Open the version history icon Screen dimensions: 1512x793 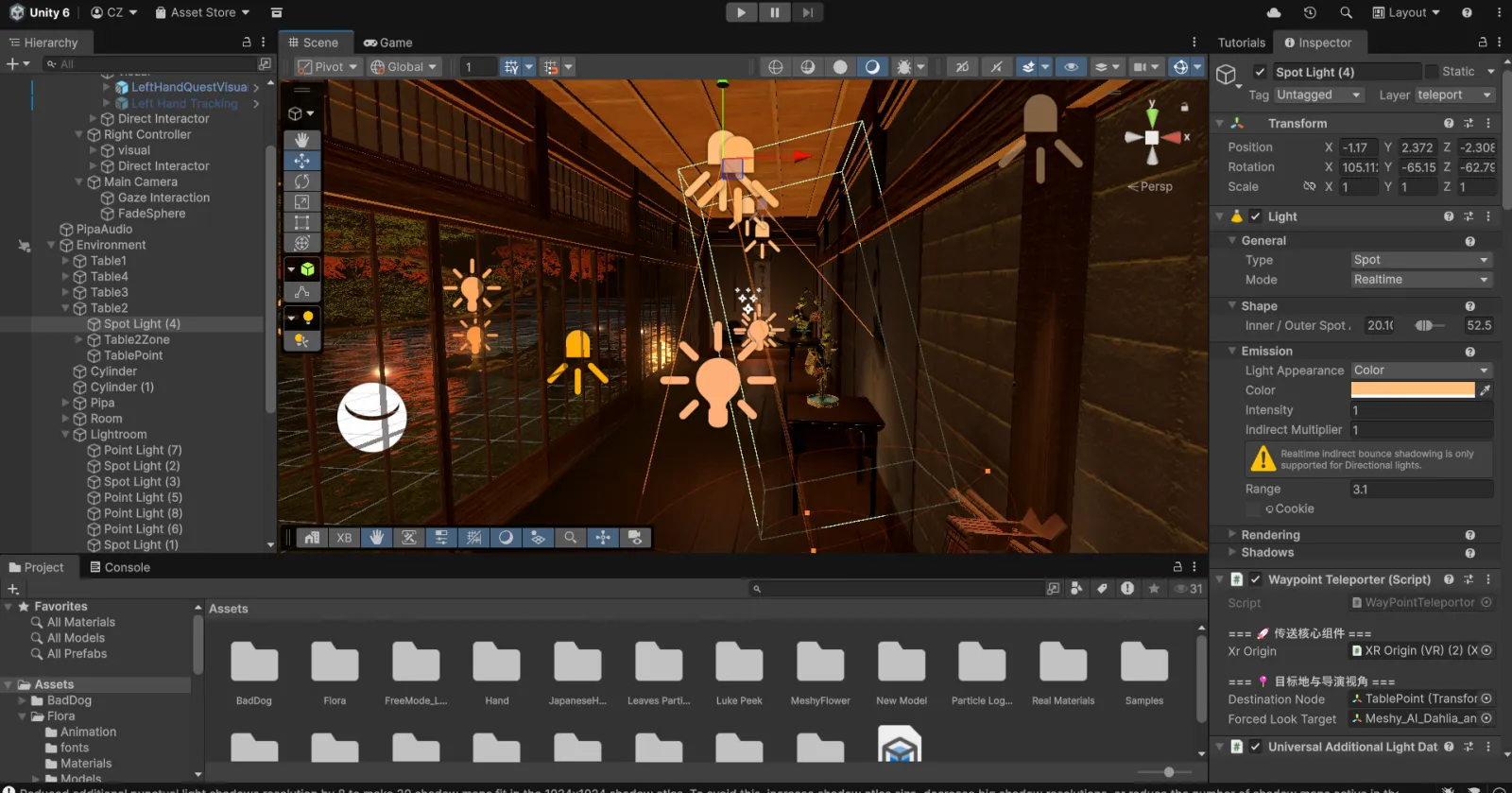pyautogui.click(x=1310, y=12)
